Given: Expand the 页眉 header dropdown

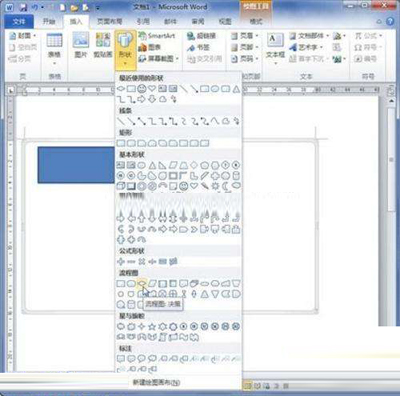Looking at the screenshot, I should click(x=245, y=36).
